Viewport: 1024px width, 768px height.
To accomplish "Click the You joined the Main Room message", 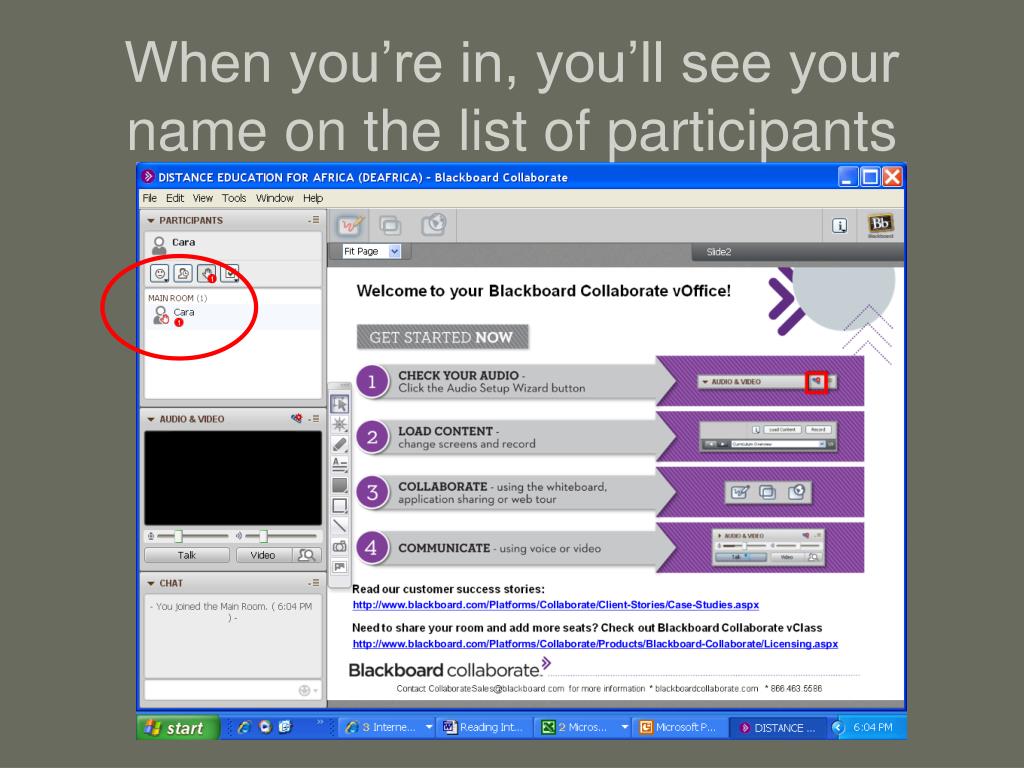I will coord(232,611).
